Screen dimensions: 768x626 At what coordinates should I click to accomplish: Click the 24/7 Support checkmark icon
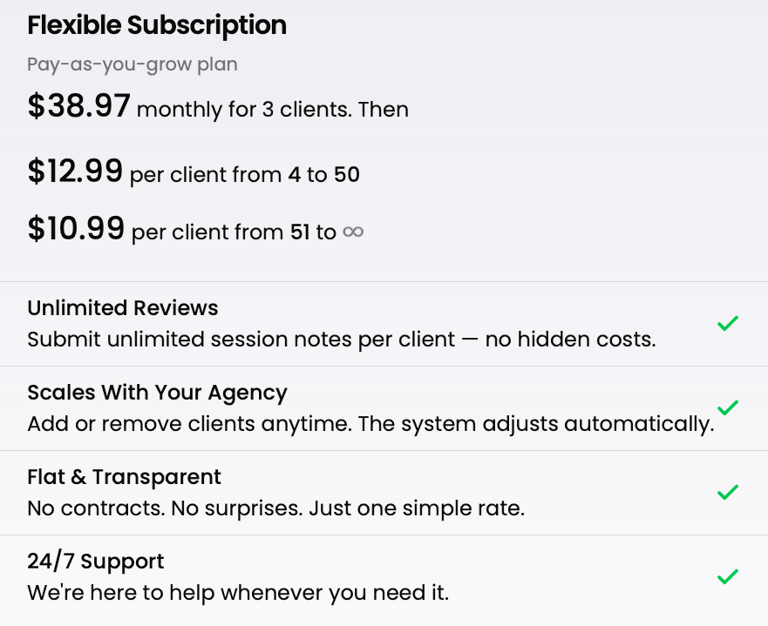click(x=727, y=576)
